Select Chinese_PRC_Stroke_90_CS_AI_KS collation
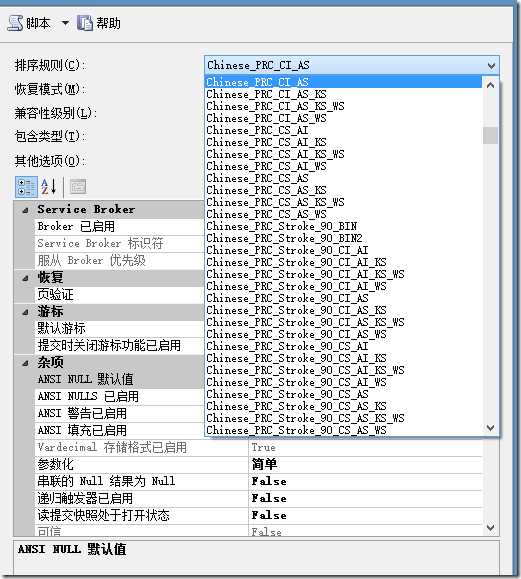The height and width of the screenshot is (579, 521). (x=343, y=358)
